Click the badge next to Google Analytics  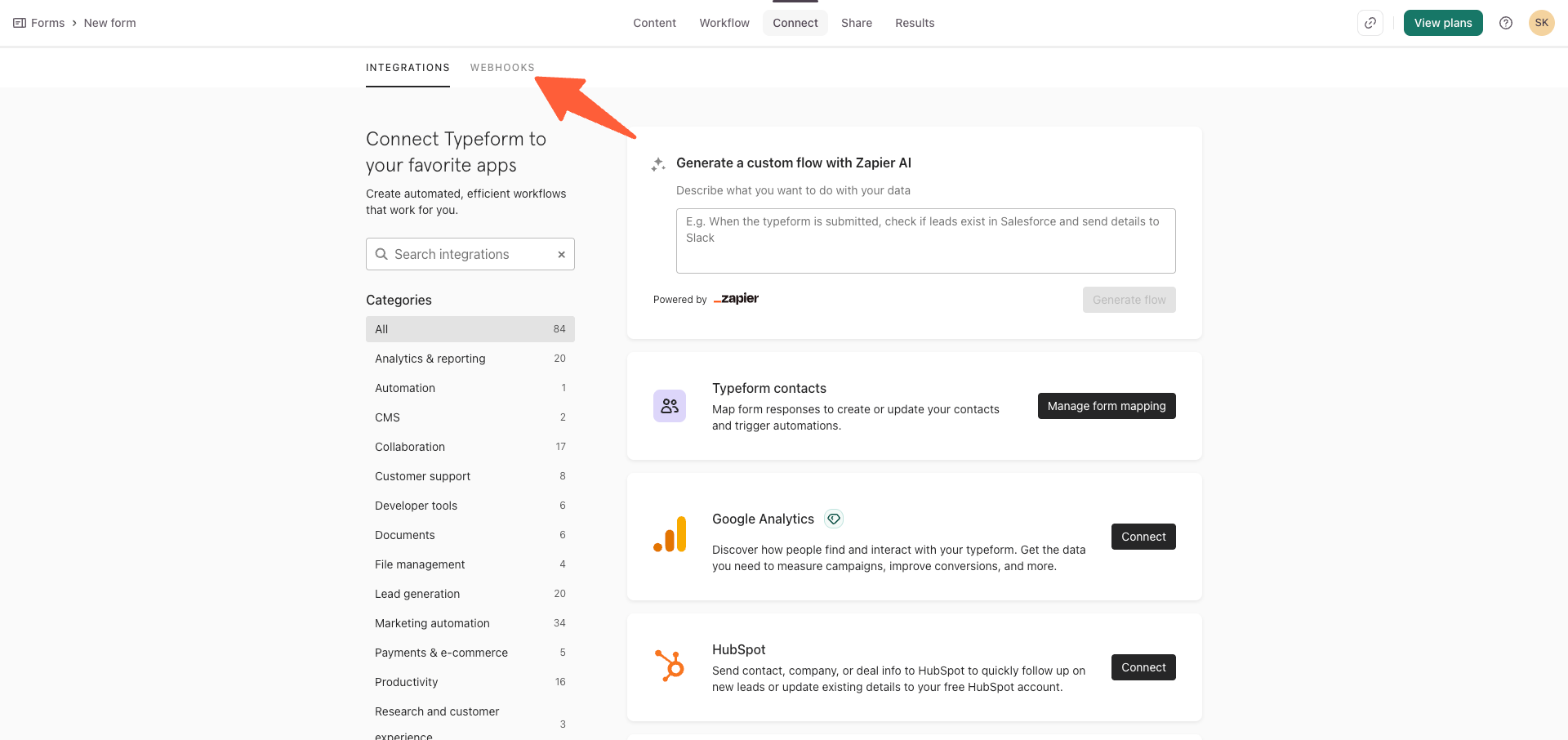834,519
